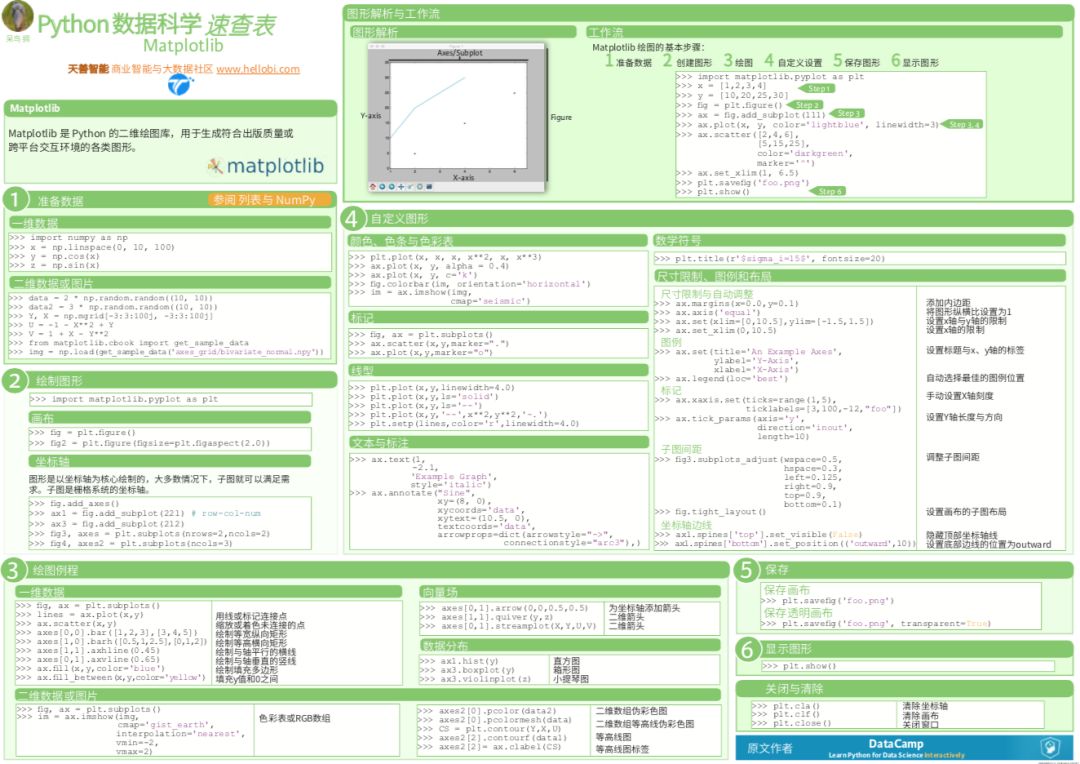Click the author avatar at top left
This screenshot has width=1080, height=764.
[x=18, y=16]
